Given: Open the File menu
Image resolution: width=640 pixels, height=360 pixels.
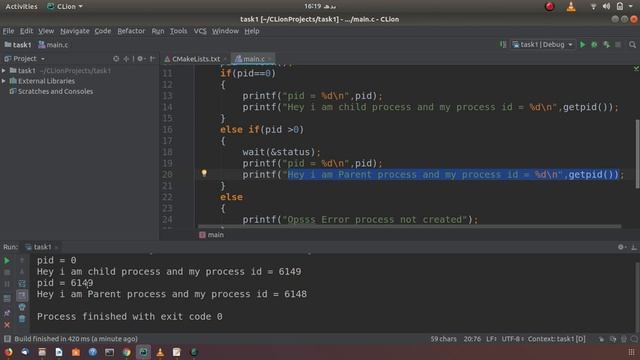Looking at the screenshot, I should [x=8, y=31].
